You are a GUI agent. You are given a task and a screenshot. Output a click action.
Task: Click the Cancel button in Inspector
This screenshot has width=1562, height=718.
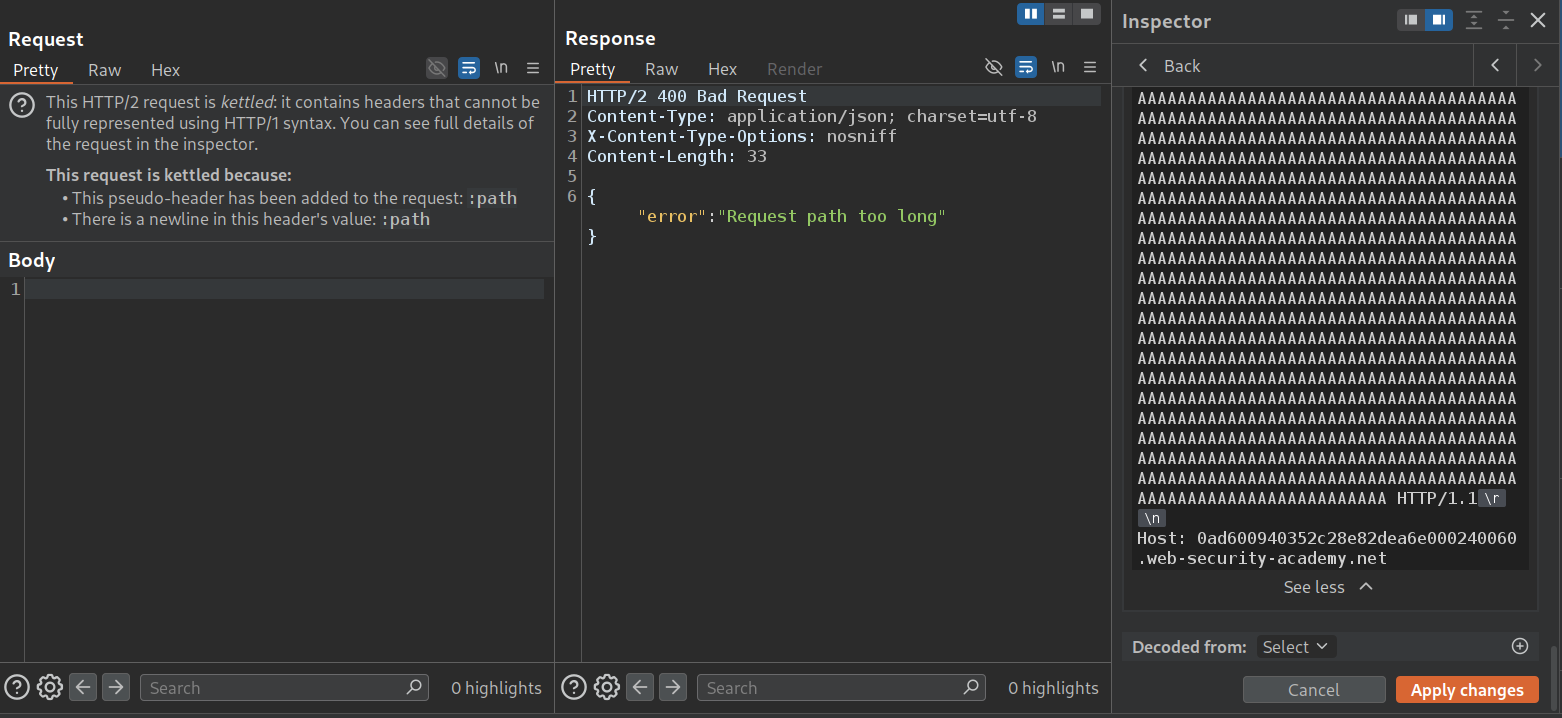(1313, 690)
